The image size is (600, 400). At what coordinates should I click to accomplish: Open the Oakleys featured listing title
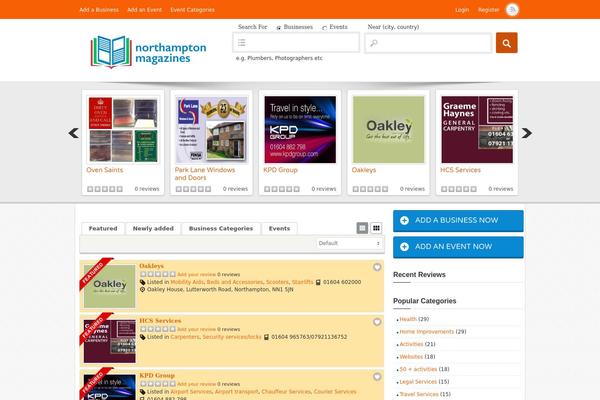click(151, 266)
